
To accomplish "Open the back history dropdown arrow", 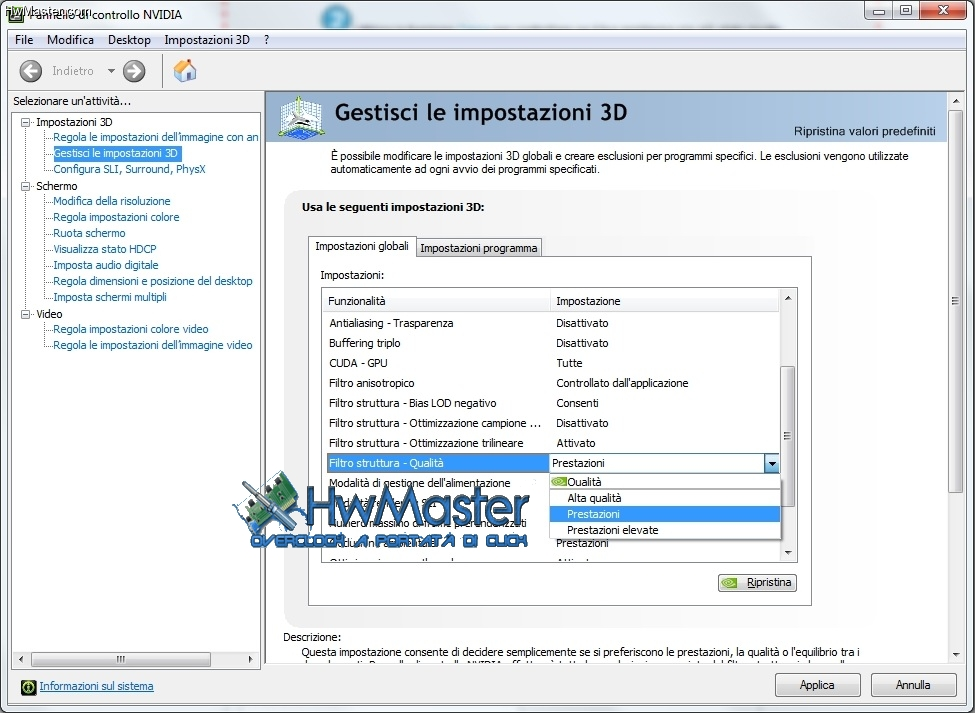I will 111,71.
